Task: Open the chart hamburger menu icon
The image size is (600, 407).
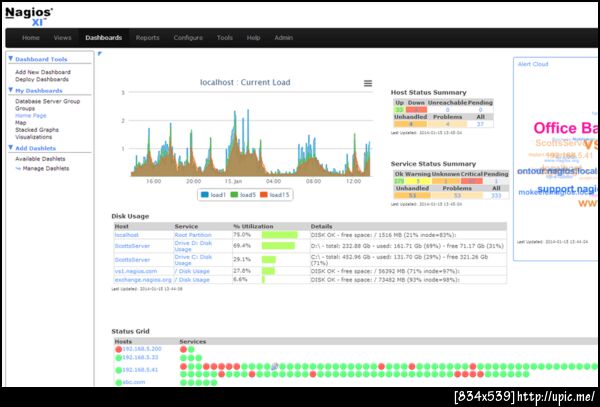Action: click(x=368, y=83)
